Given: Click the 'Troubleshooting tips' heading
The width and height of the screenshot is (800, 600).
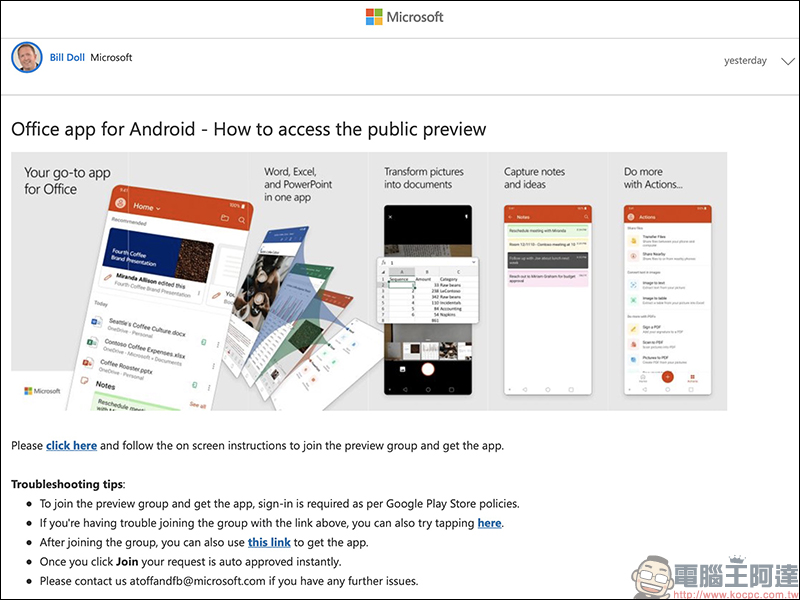Looking at the screenshot, I should [x=67, y=484].
